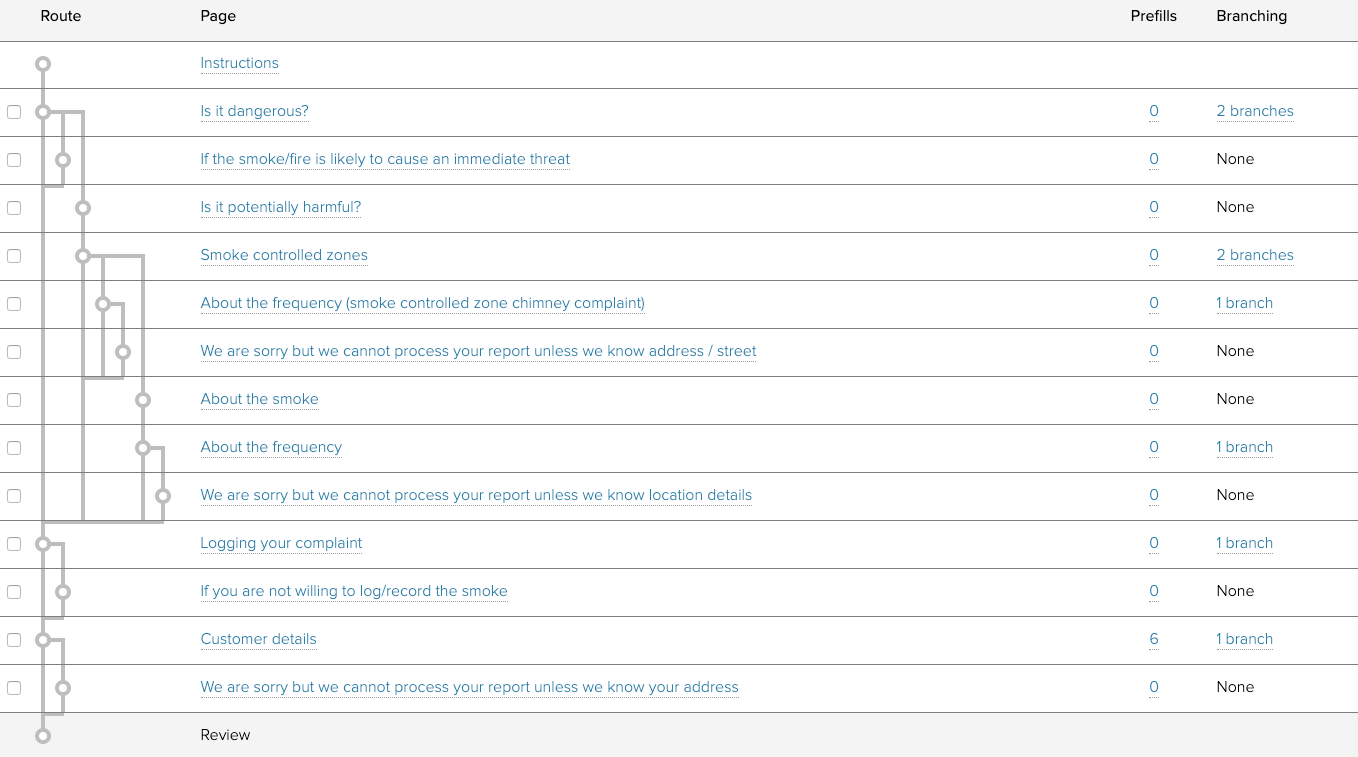The height and width of the screenshot is (757, 1358).
Task: Click route node for Logging your complaint
Action: point(42,544)
